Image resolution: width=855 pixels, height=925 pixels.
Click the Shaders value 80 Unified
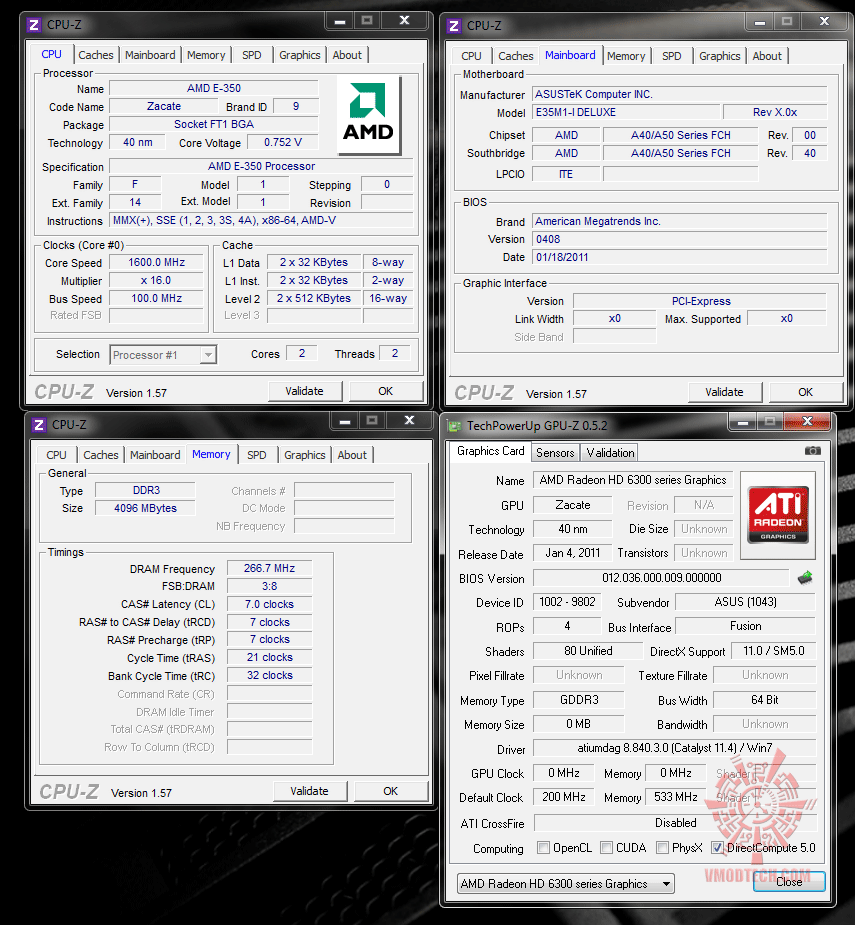pos(588,651)
